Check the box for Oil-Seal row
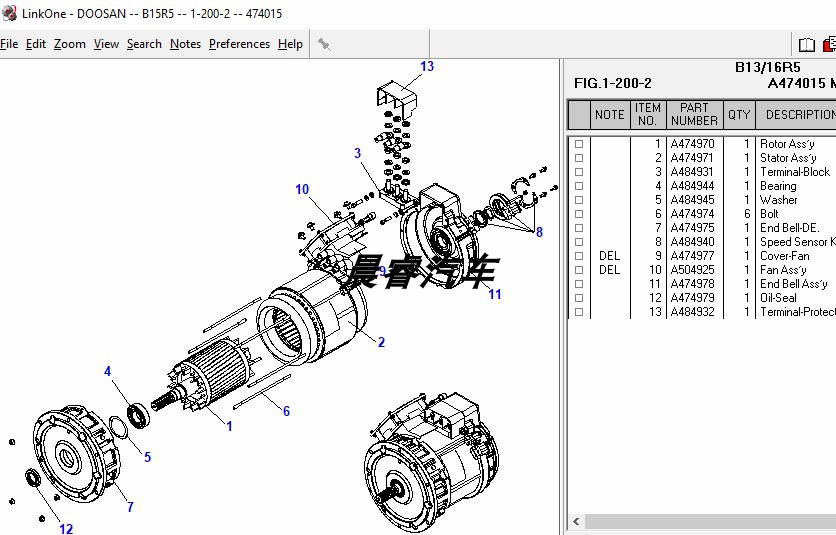Image resolution: width=836 pixels, height=535 pixels. click(579, 298)
